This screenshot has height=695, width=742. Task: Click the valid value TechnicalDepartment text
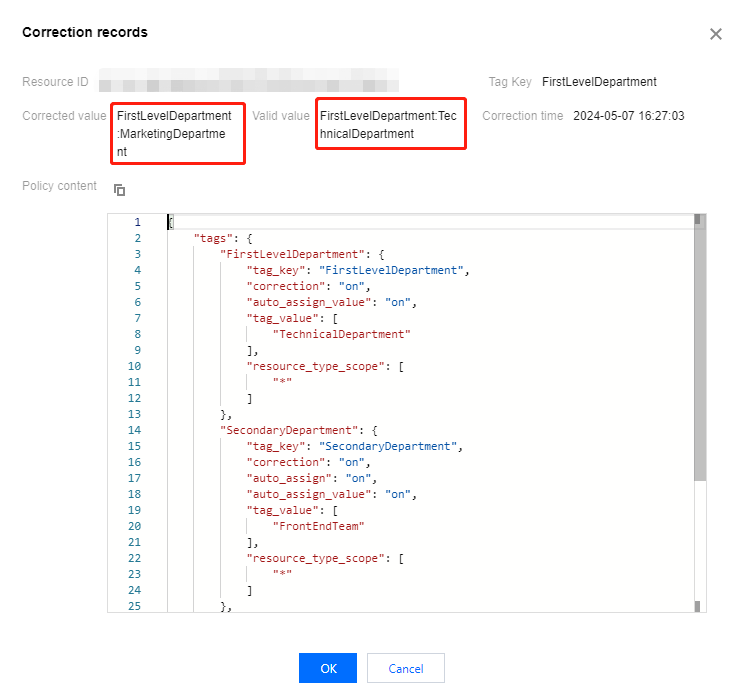(x=388, y=125)
